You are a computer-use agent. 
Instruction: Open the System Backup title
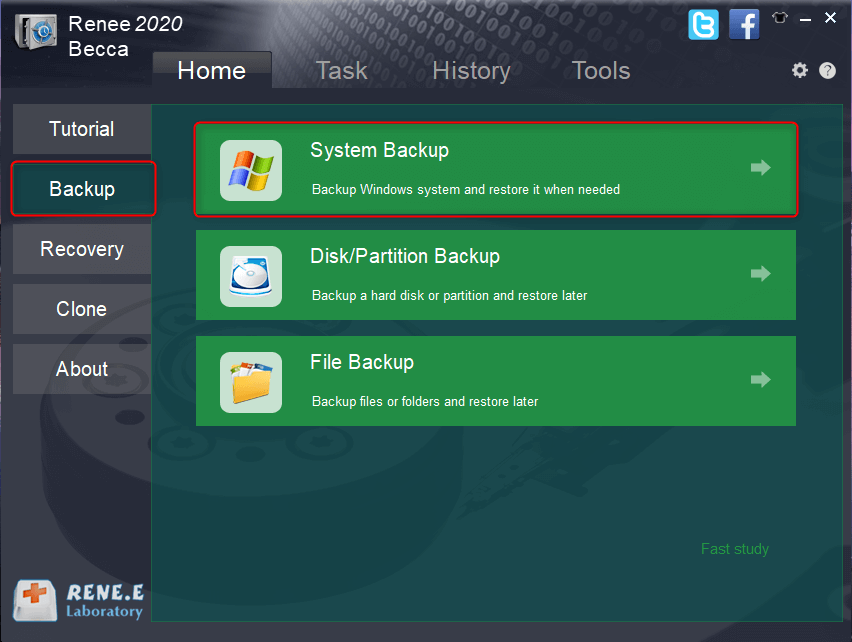pyautogui.click(x=379, y=150)
